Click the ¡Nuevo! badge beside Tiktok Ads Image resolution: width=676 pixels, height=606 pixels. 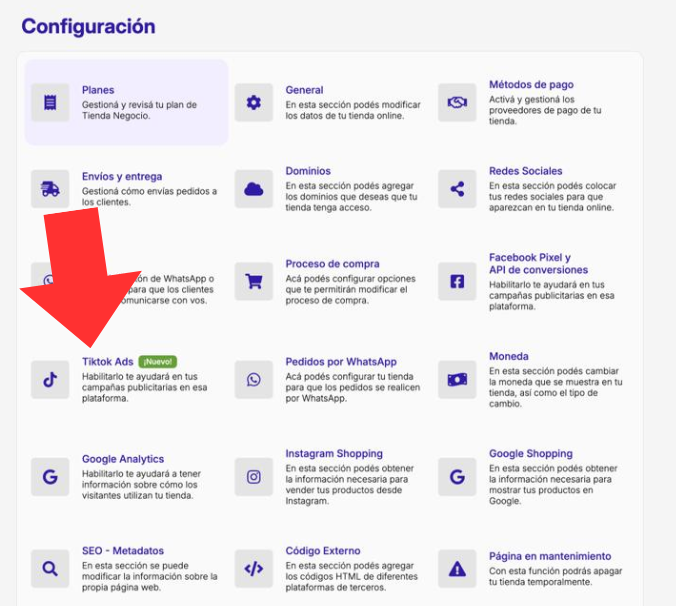[158, 361]
